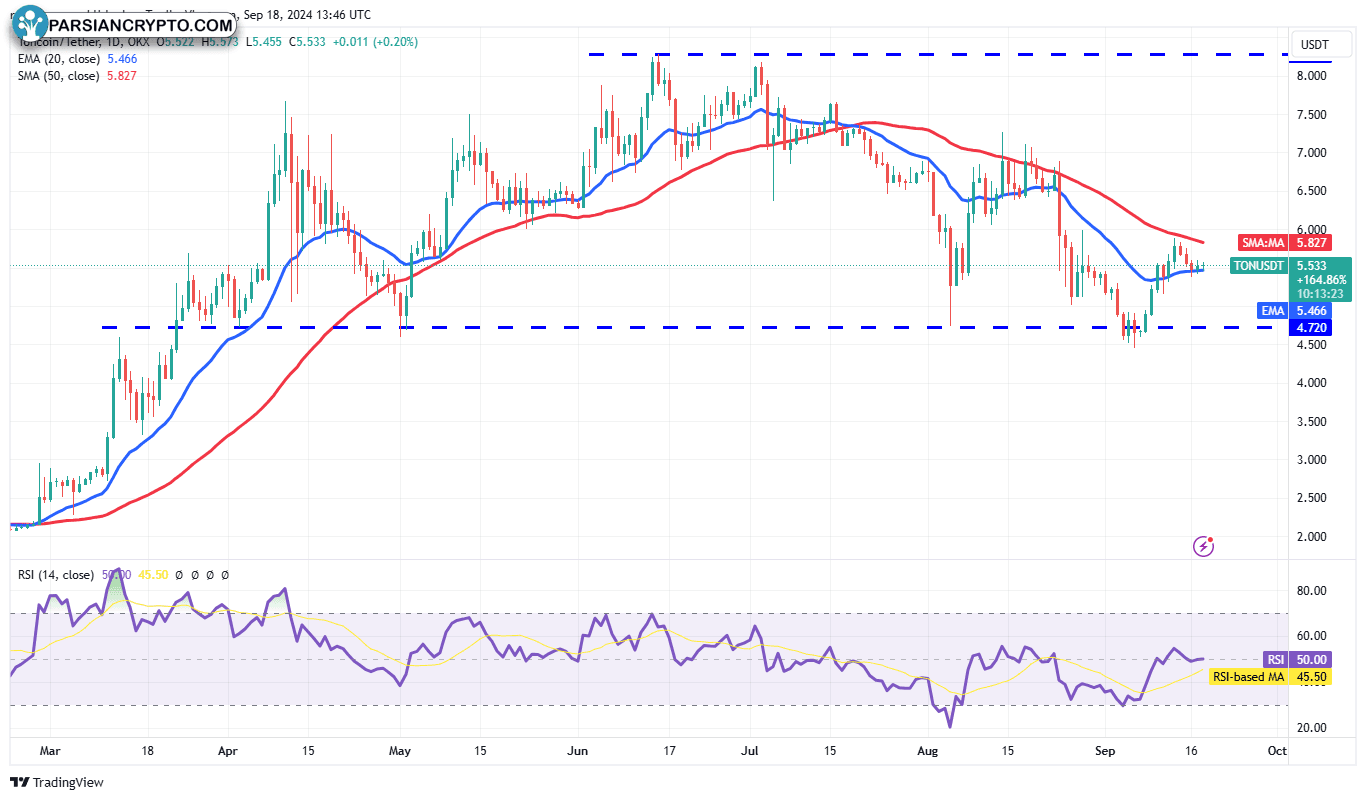Screen dimensions: 1366x800
Task: Click the Mar date label on time axis
Action: tap(52, 750)
